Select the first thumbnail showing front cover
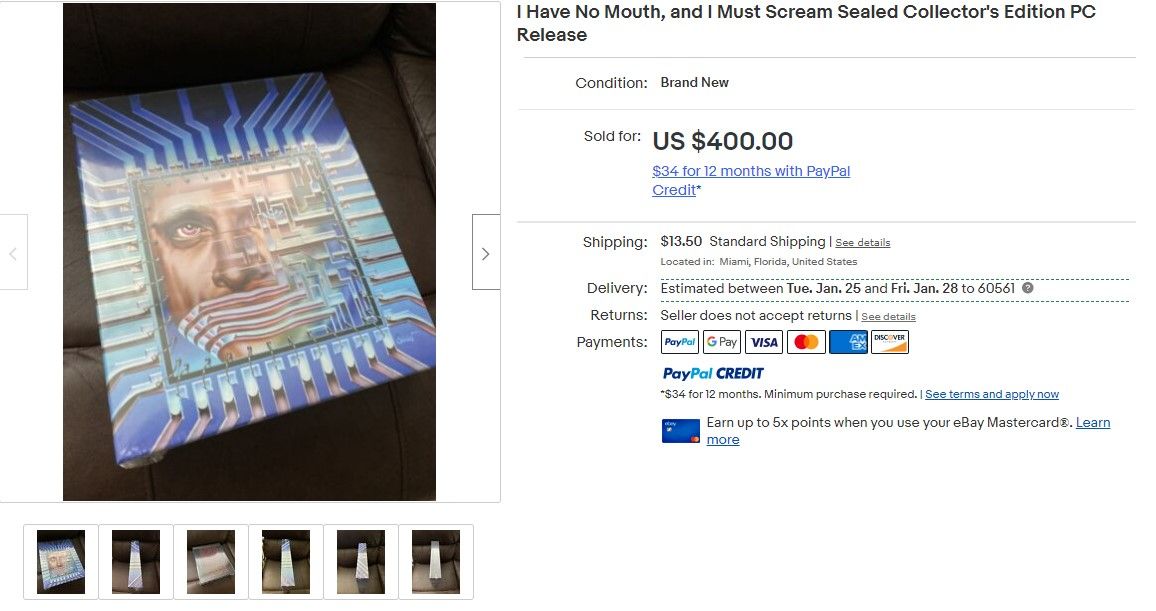Viewport: 1156px width, 611px height. click(61, 561)
